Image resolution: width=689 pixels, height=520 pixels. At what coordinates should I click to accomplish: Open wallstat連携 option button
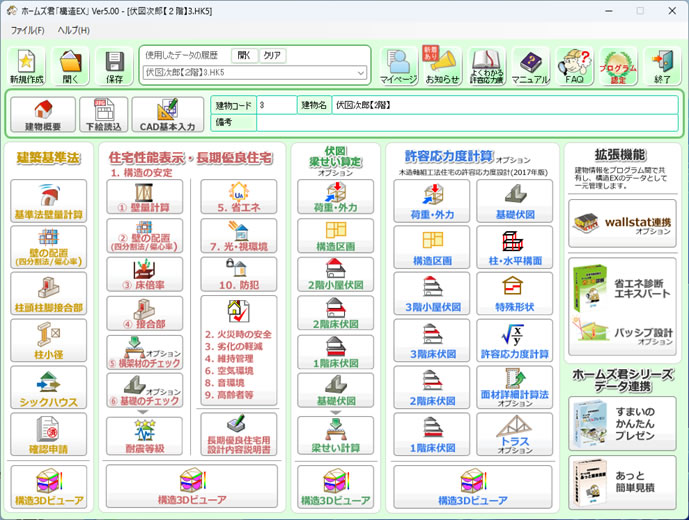click(x=622, y=223)
